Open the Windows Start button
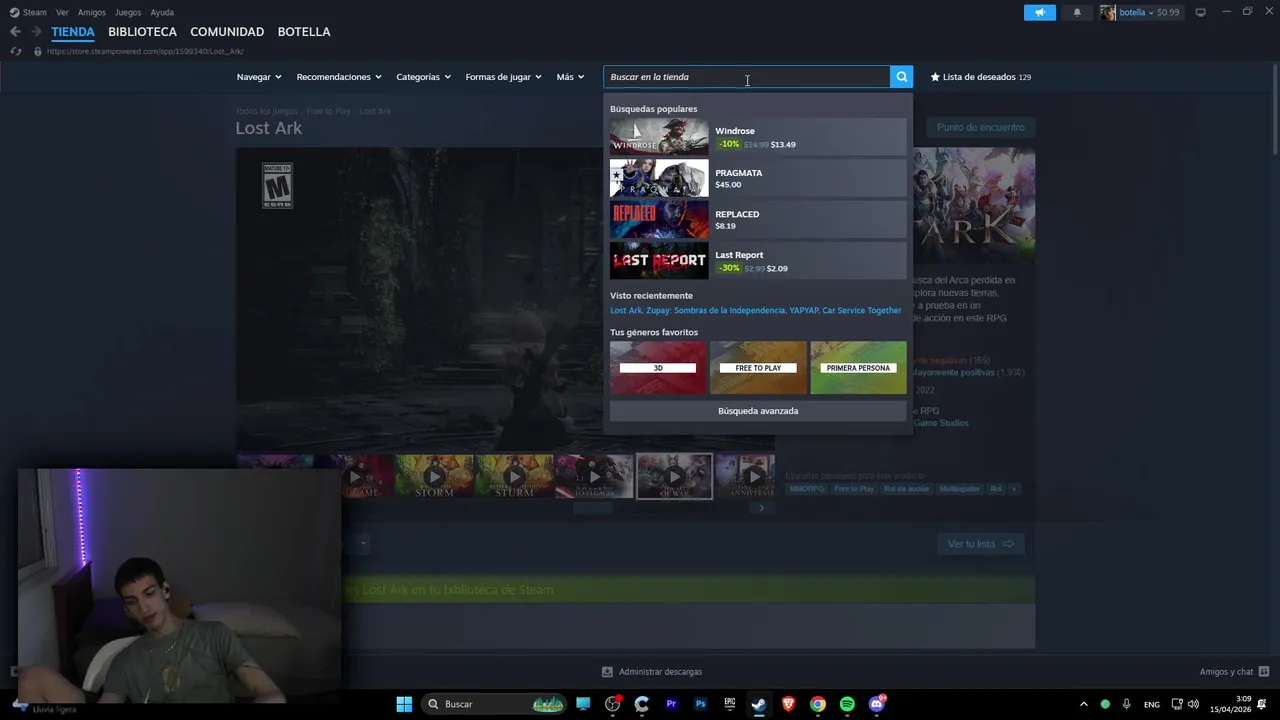Image resolution: width=1280 pixels, height=720 pixels. pos(404,704)
